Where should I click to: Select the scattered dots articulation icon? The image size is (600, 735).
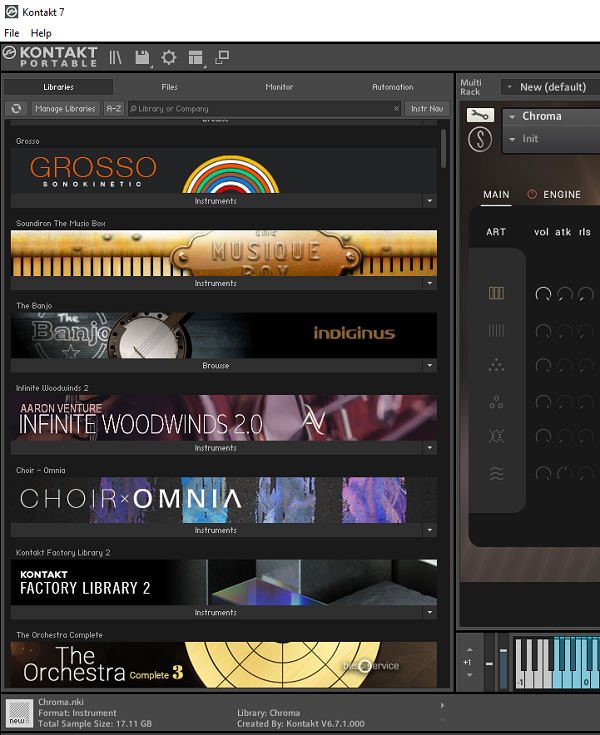[x=496, y=365]
